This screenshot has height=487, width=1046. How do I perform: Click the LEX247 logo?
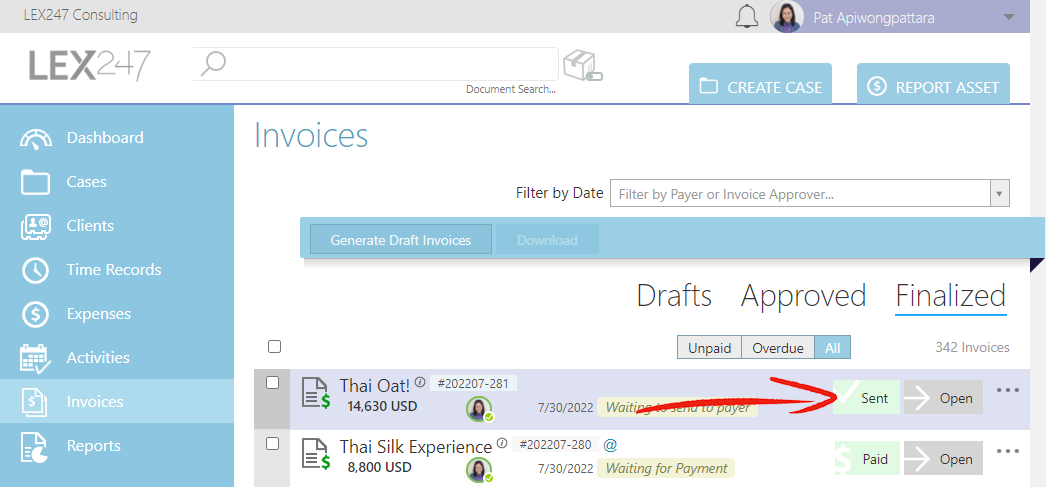(89, 66)
